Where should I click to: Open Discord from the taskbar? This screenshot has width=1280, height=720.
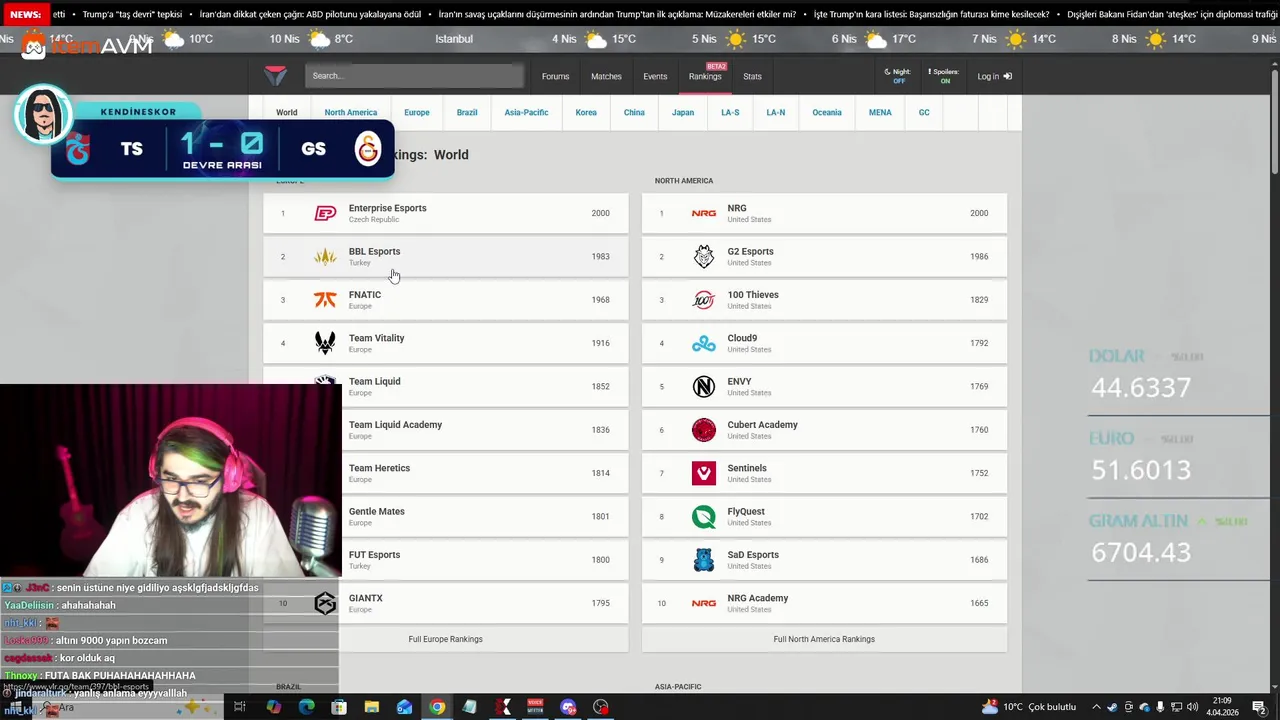569,707
